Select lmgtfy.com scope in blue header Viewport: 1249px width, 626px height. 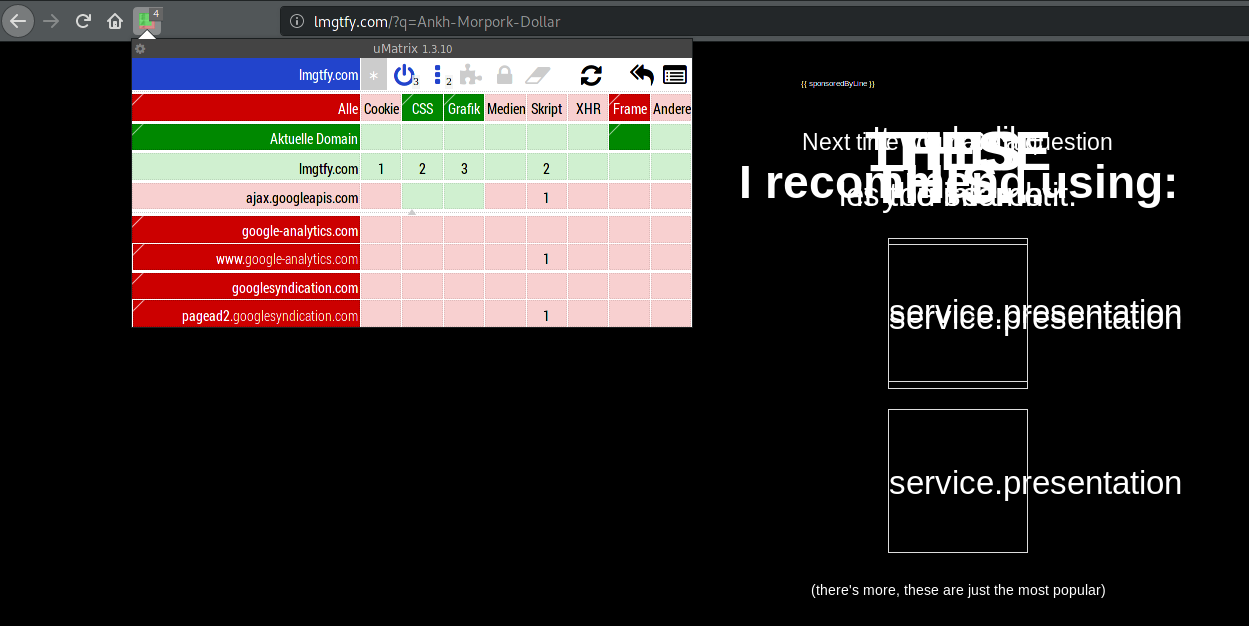click(246, 75)
